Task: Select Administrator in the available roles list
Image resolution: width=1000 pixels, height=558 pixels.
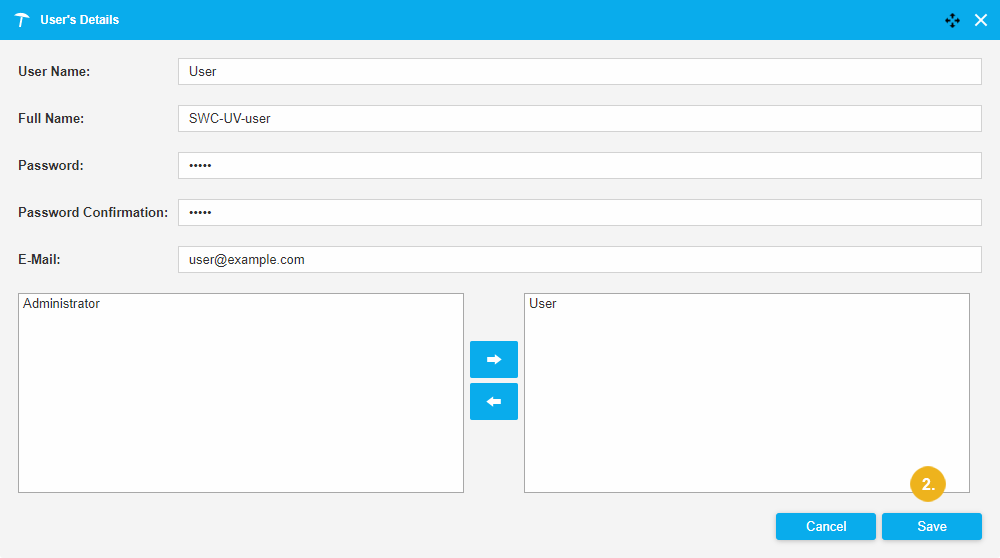Action: pyautogui.click(x=61, y=304)
